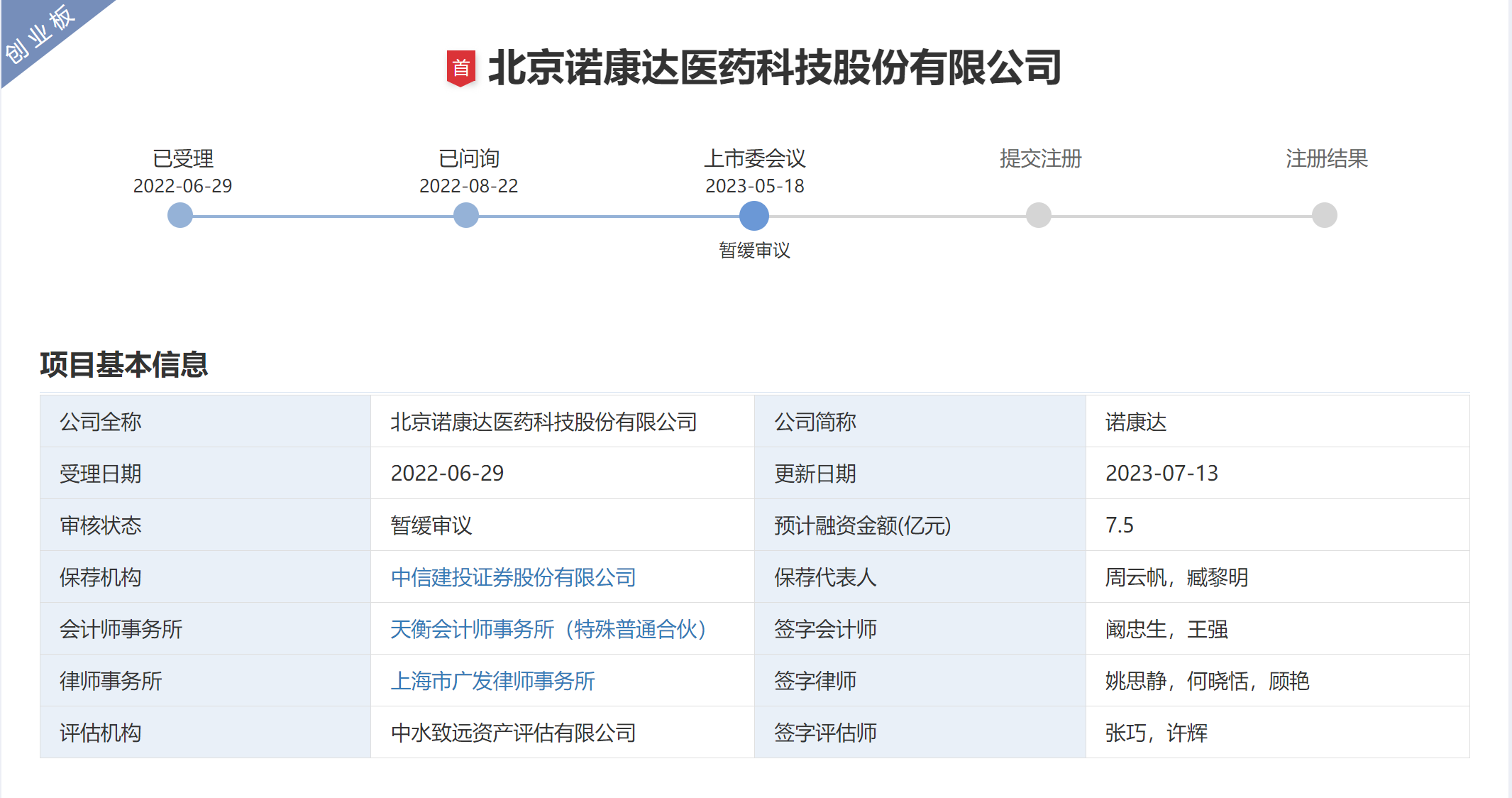The image size is (1512, 798).
Task: Click the 诺康达 company short name cell
Action: coord(1278,422)
